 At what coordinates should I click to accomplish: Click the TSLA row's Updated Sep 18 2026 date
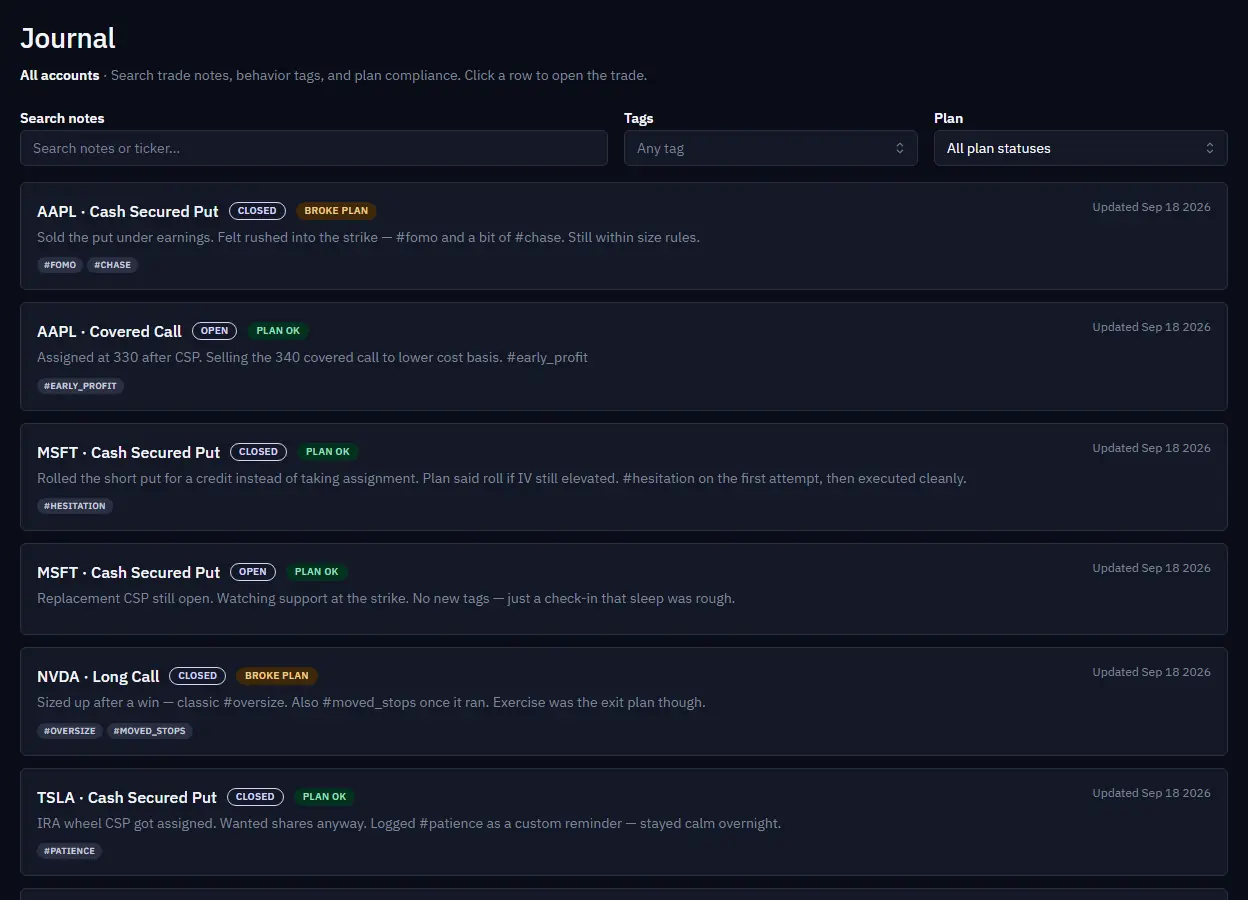[x=1151, y=793]
